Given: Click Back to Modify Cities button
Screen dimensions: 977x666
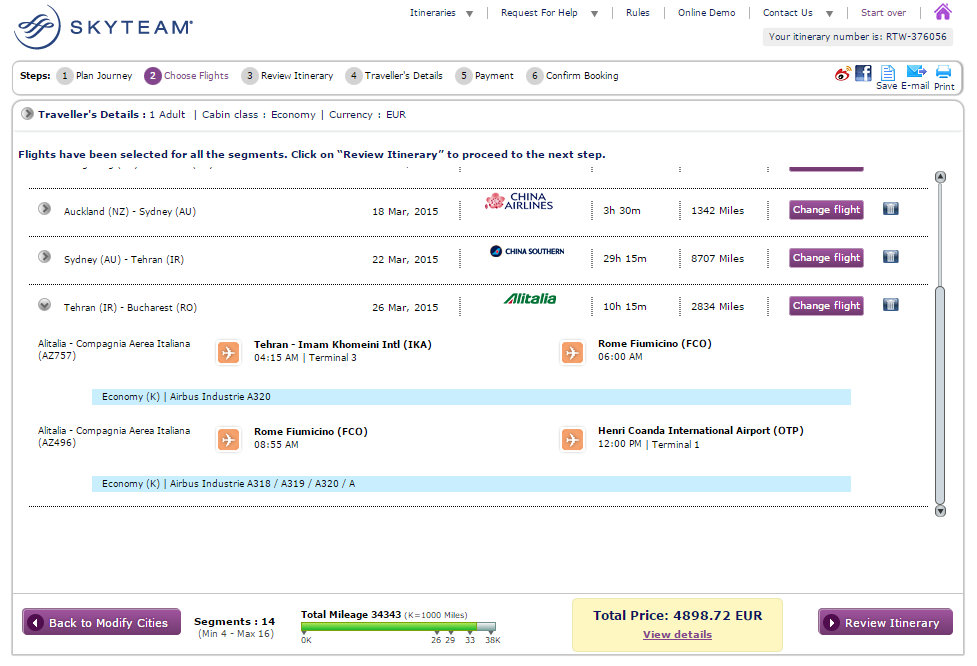Looking at the screenshot, I should click(x=102, y=622).
